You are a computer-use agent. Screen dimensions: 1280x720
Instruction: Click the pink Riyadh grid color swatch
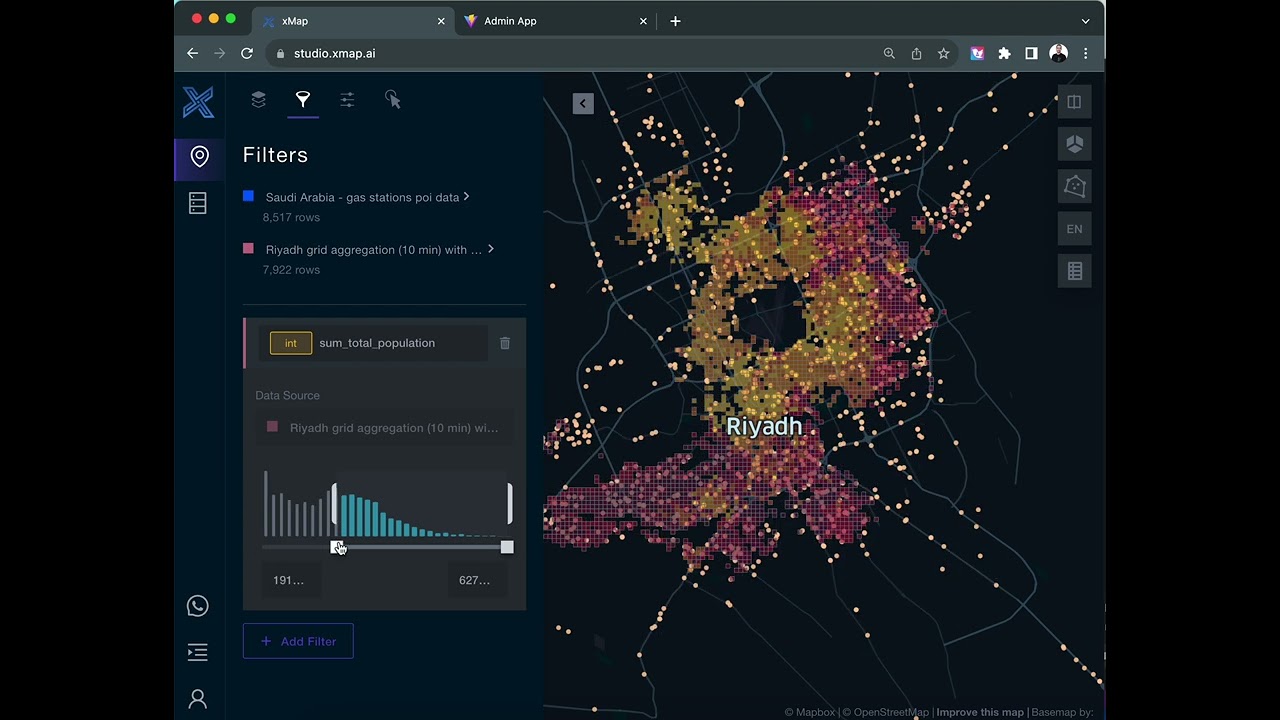point(248,248)
